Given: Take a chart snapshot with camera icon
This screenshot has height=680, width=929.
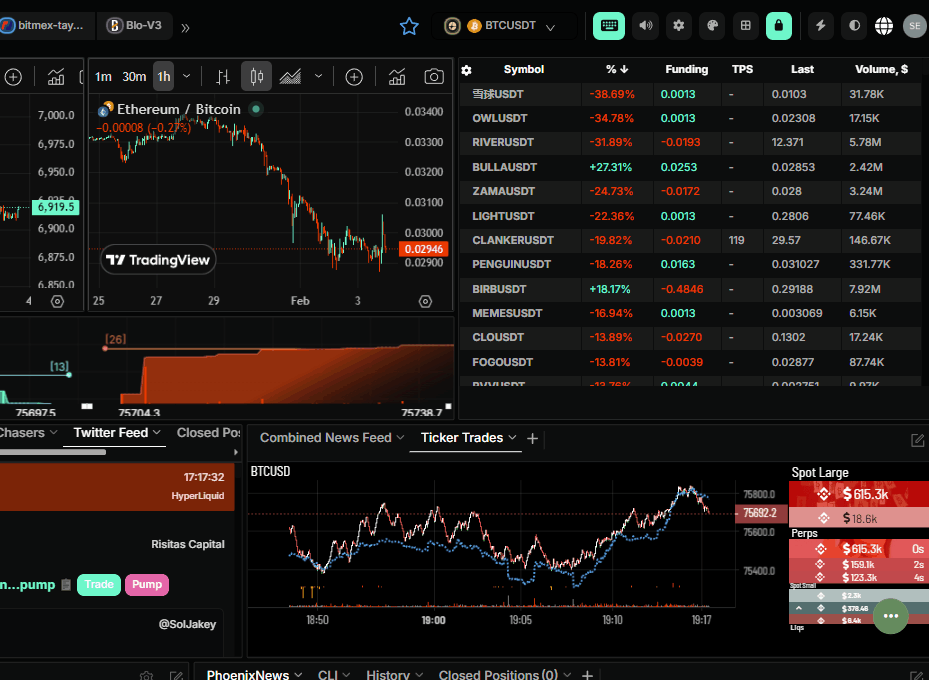Looking at the screenshot, I should 433,77.
